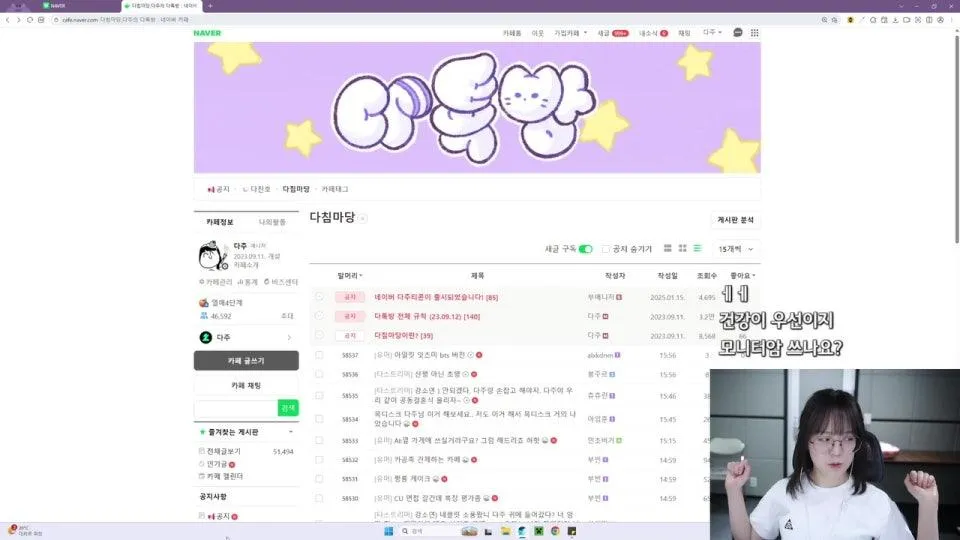
Task: Toggle 새글 구독 subscription switch
Action: coord(586,249)
